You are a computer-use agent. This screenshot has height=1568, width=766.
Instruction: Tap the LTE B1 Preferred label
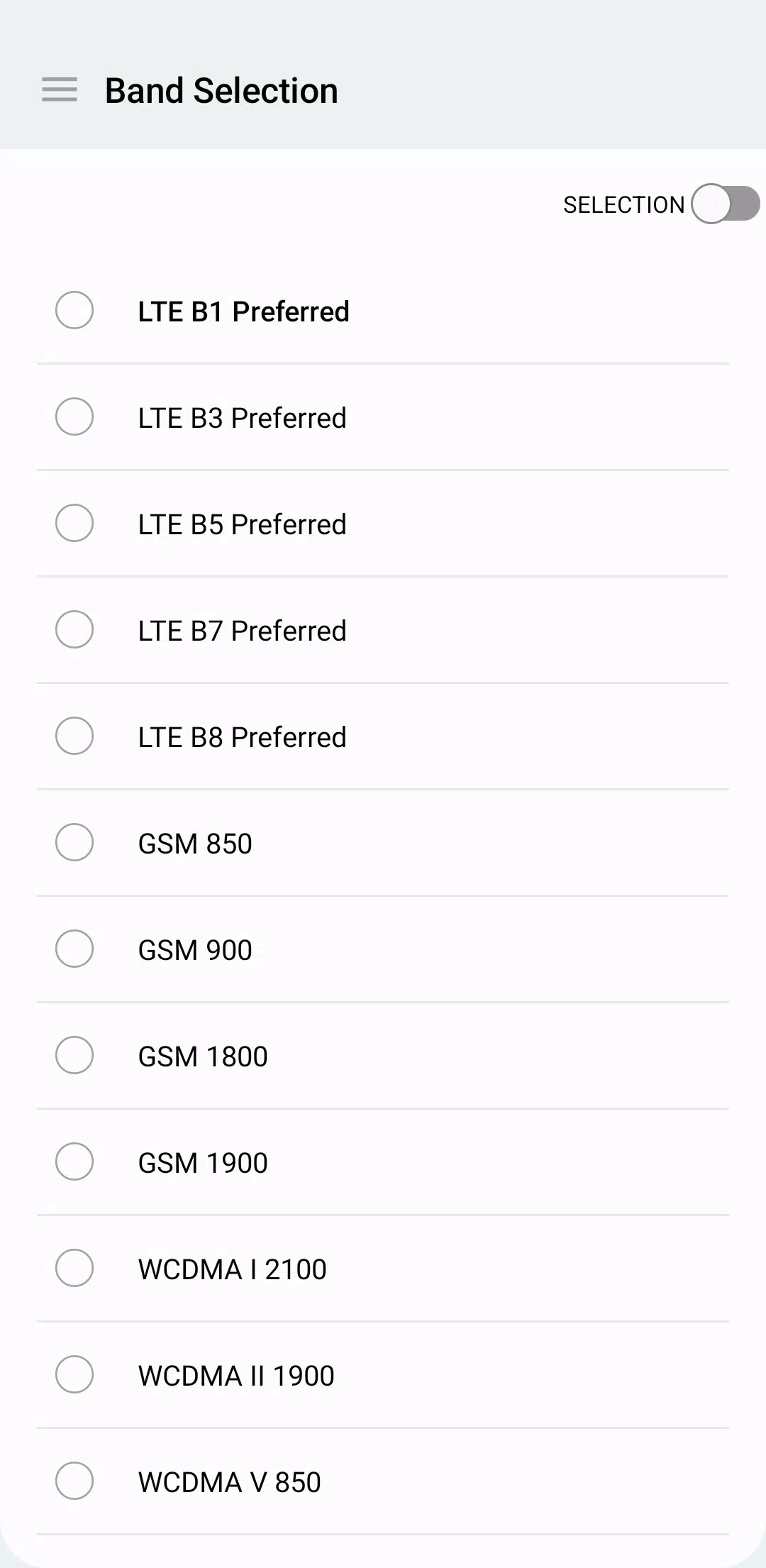point(243,311)
